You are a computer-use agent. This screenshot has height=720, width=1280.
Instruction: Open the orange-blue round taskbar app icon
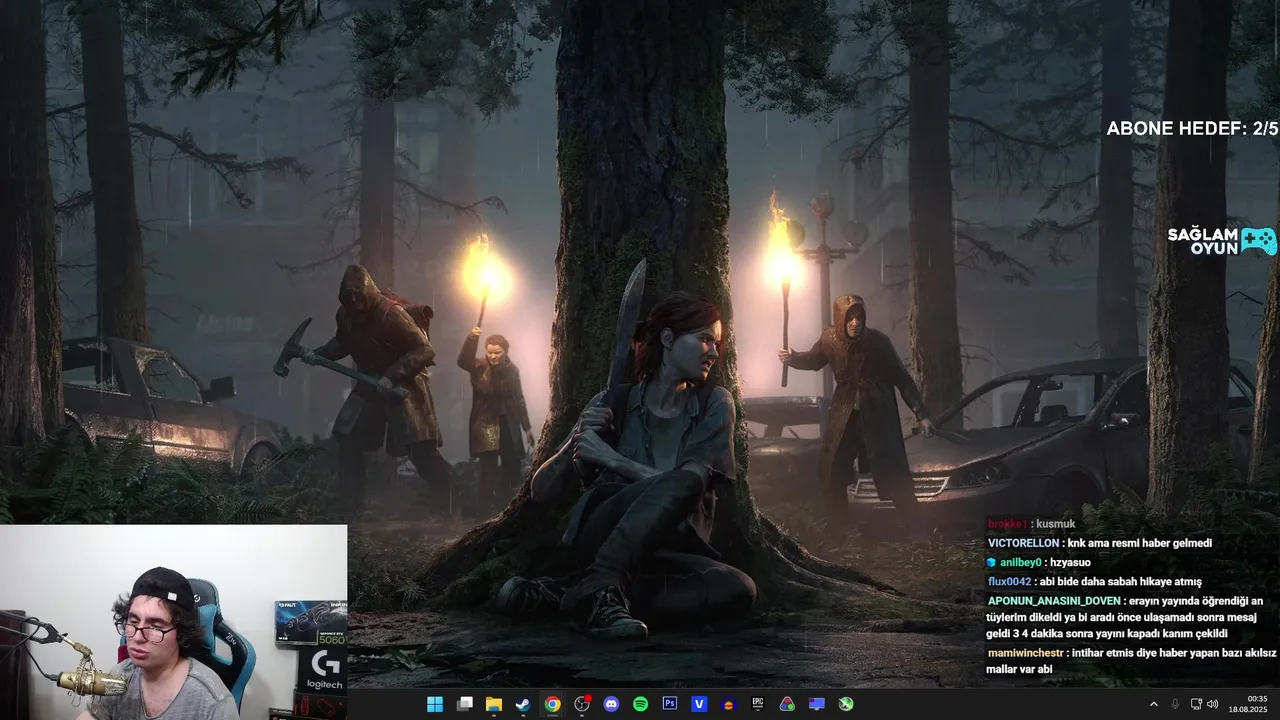point(728,704)
